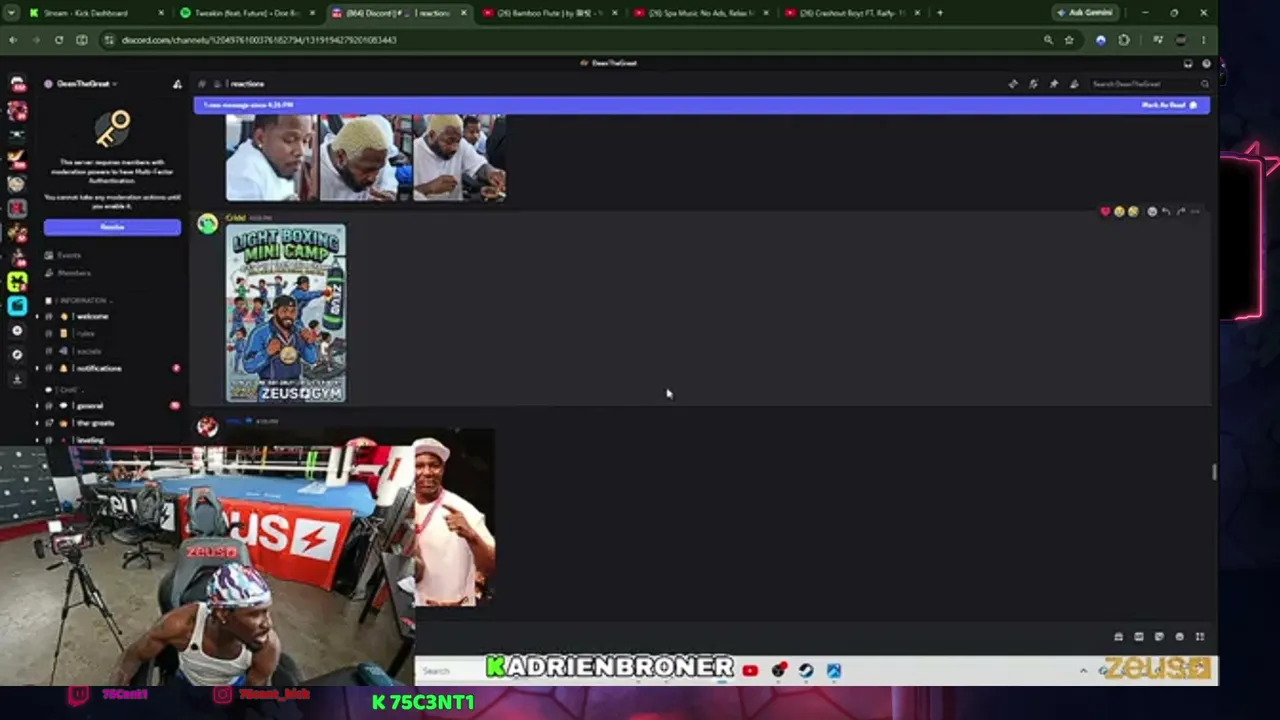Show pinned messages

click(1054, 84)
